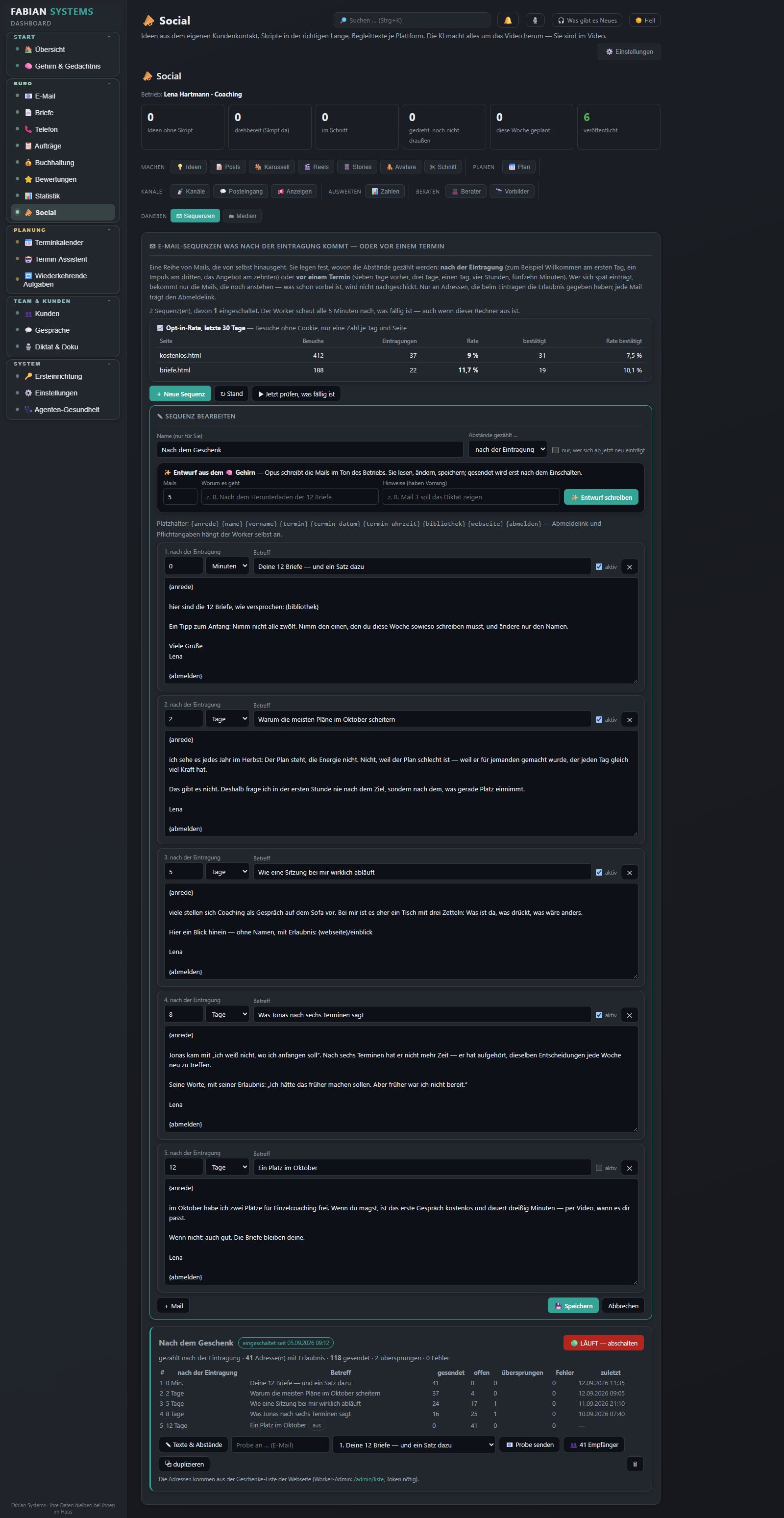This screenshot has height=1518, width=784.
Task: Open Ersteinrichtung in the sidebar
Action: [63, 376]
